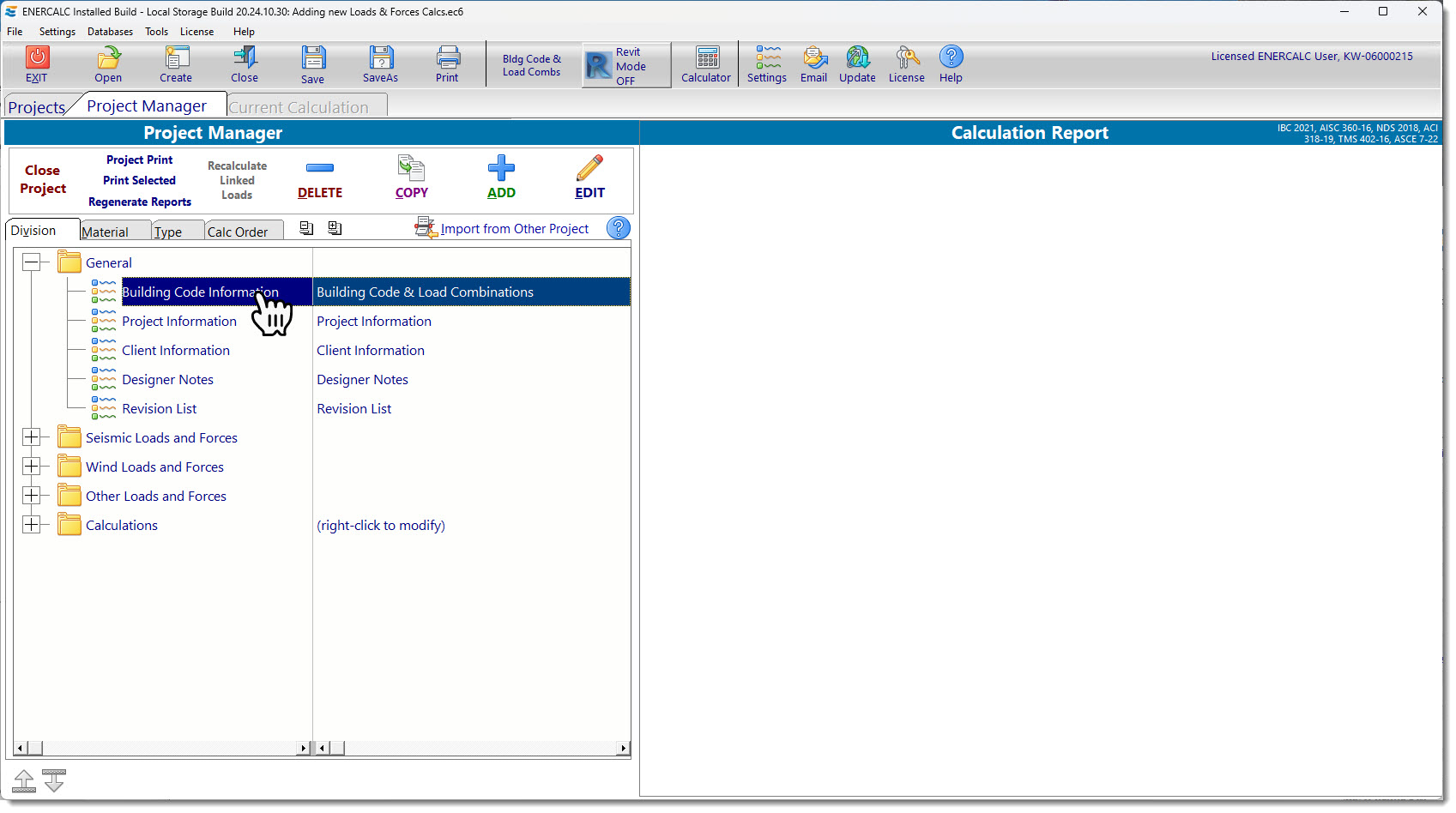This screenshot has width=1456, height=813.
Task: Click the Save toolbar icon
Action: coord(312,63)
